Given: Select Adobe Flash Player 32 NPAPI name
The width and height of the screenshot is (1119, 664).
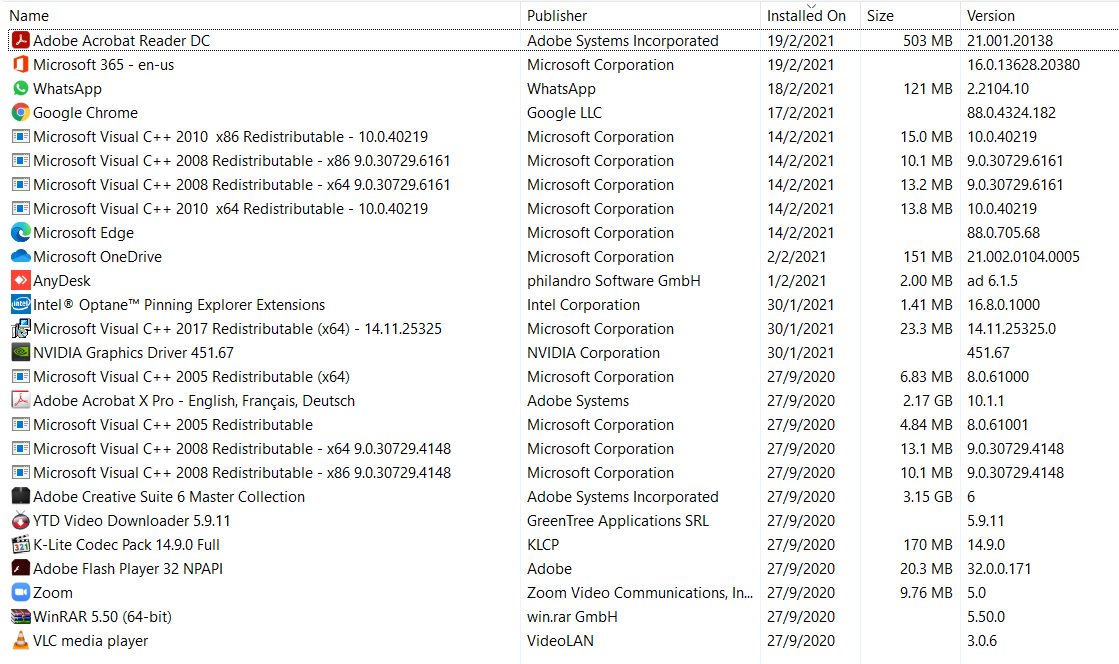Looking at the screenshot, I should [128, 568].
